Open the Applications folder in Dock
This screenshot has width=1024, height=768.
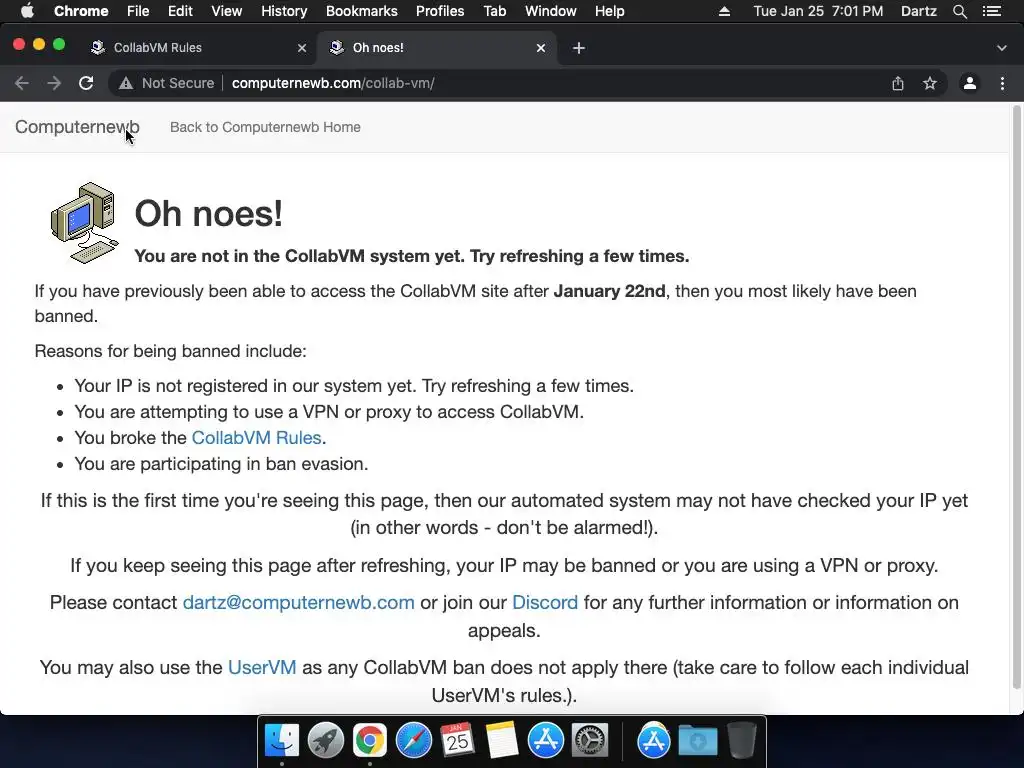(654, 741)
